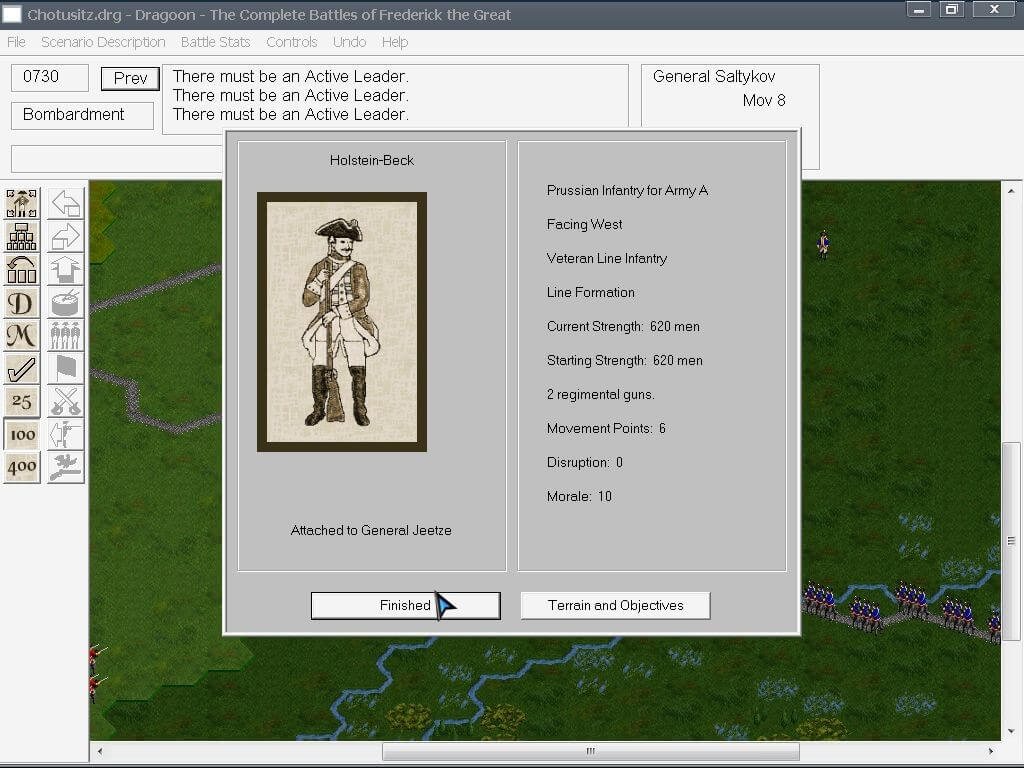This screenshot has width=1024, height=768.
Task: Click the curved arrow over units icon
Action: point(21,270)
